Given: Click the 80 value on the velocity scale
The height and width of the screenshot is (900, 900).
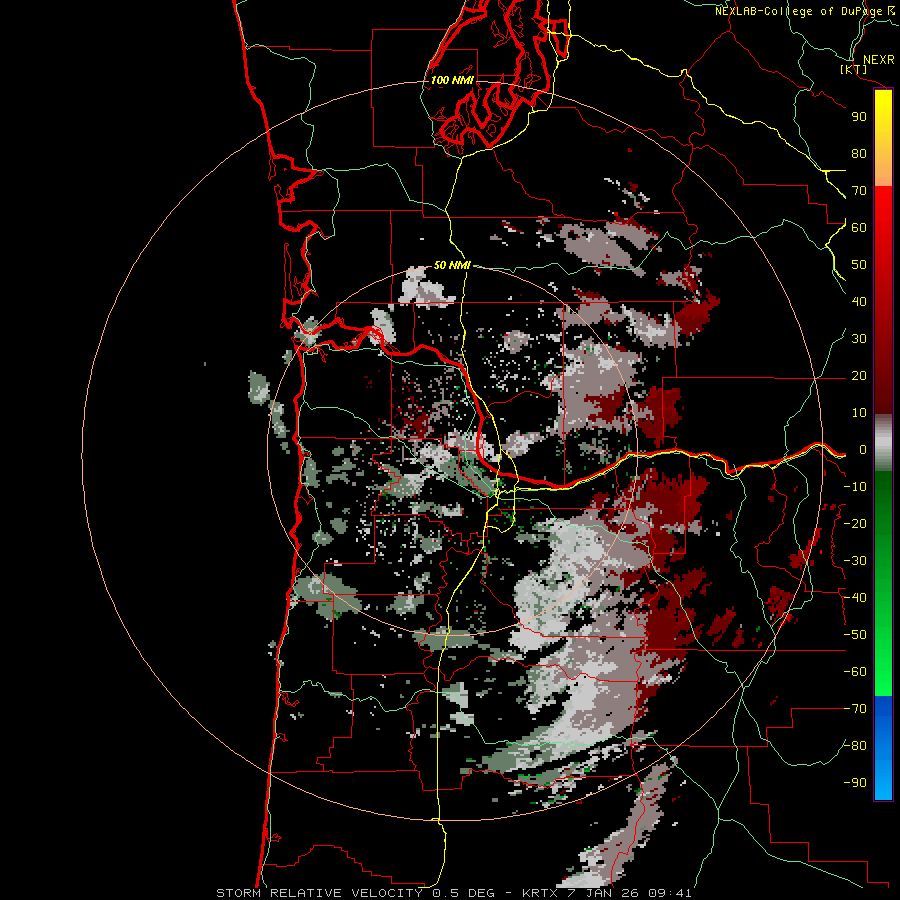Looking at the screenshot, I should (x=859, y=153).
